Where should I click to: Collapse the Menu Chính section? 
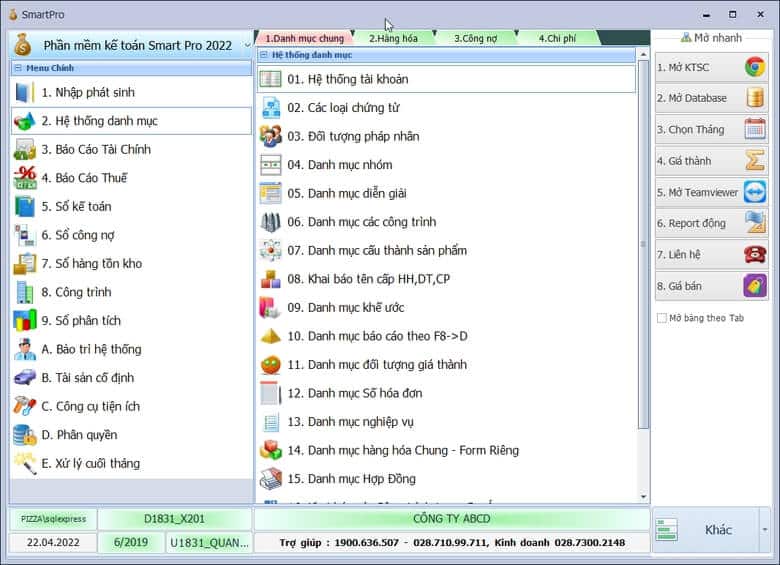coord(18,68)
